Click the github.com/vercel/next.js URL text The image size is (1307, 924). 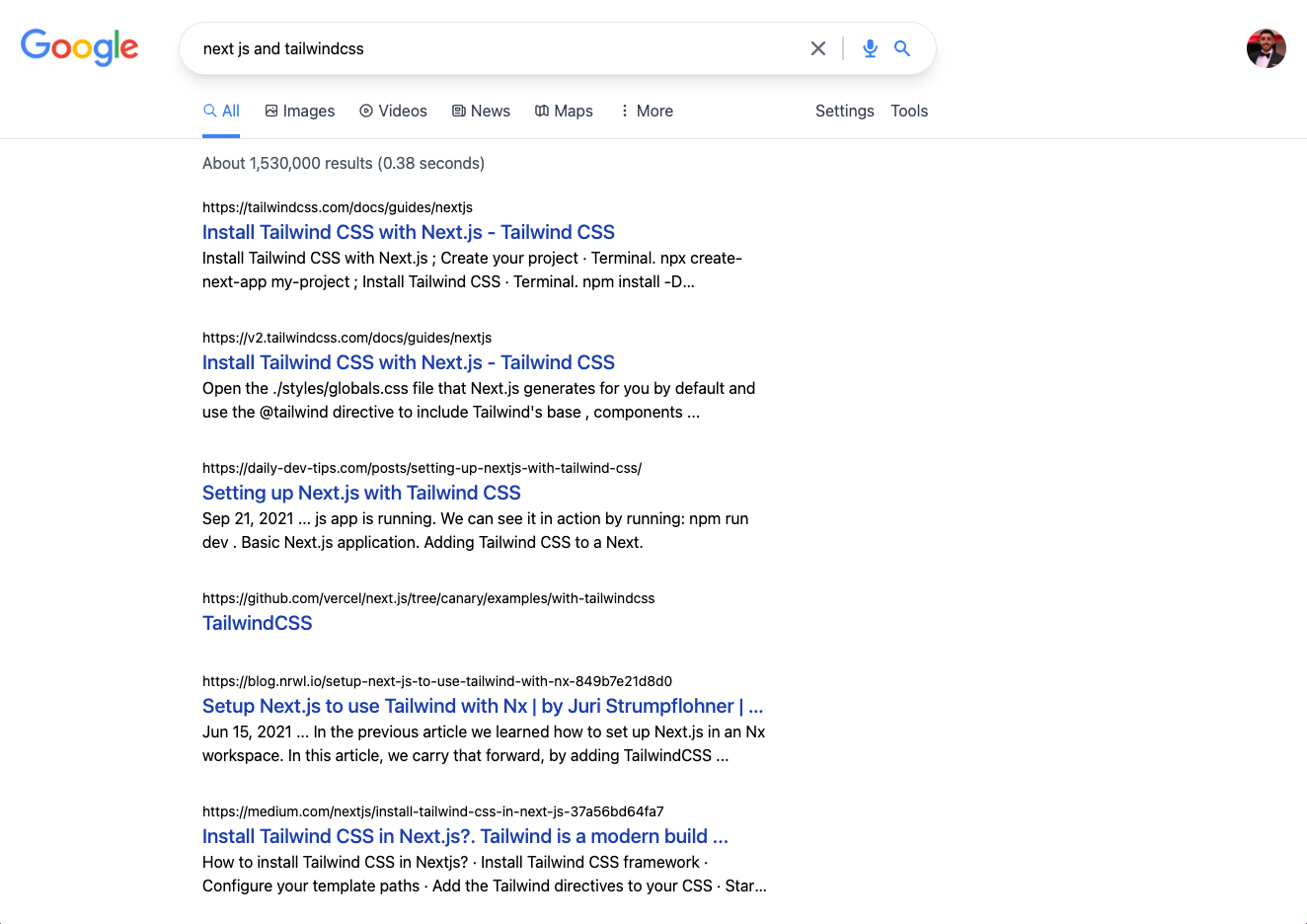click(428, 598)
